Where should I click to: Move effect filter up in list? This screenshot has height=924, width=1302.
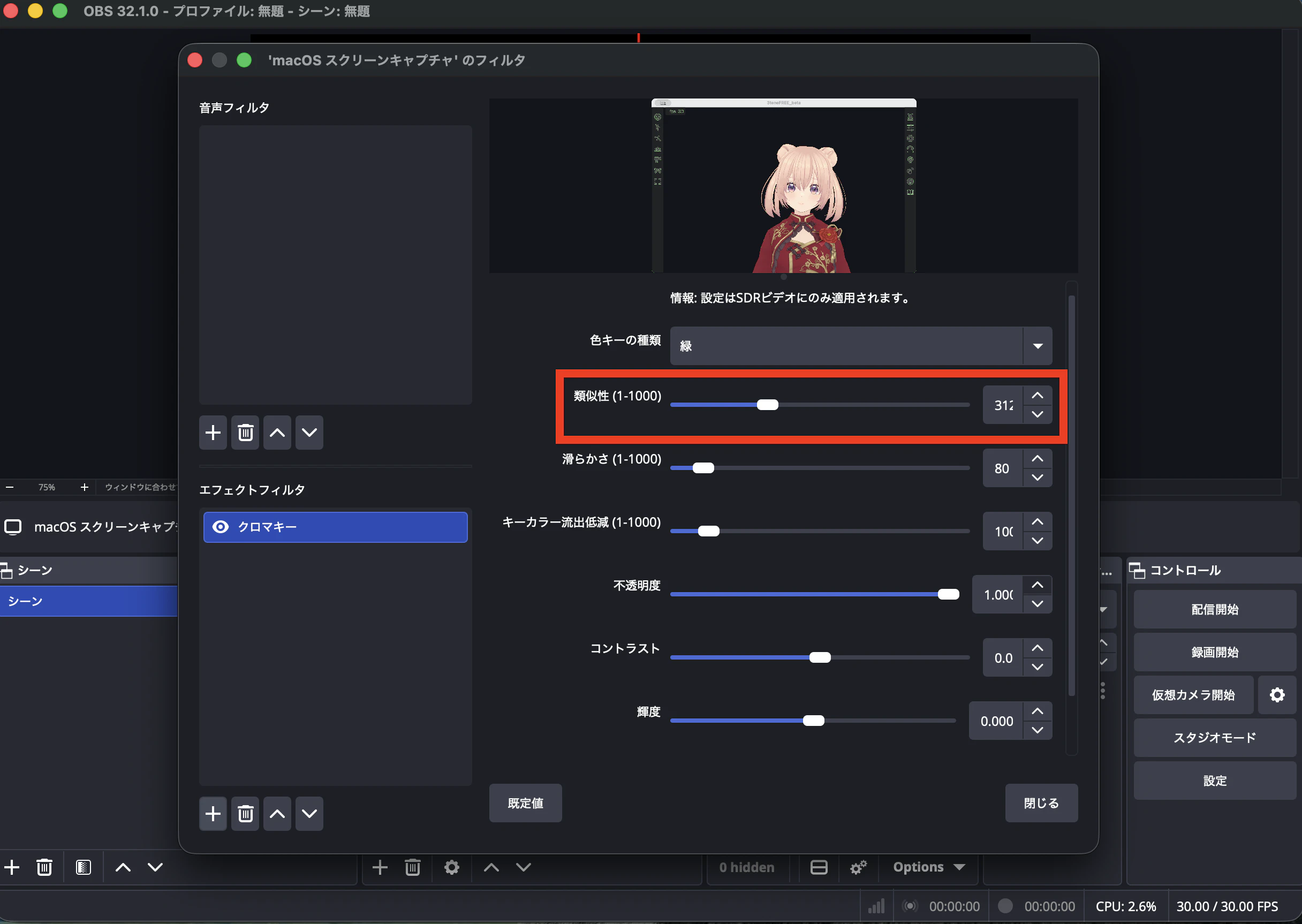[x=277, y=814]
